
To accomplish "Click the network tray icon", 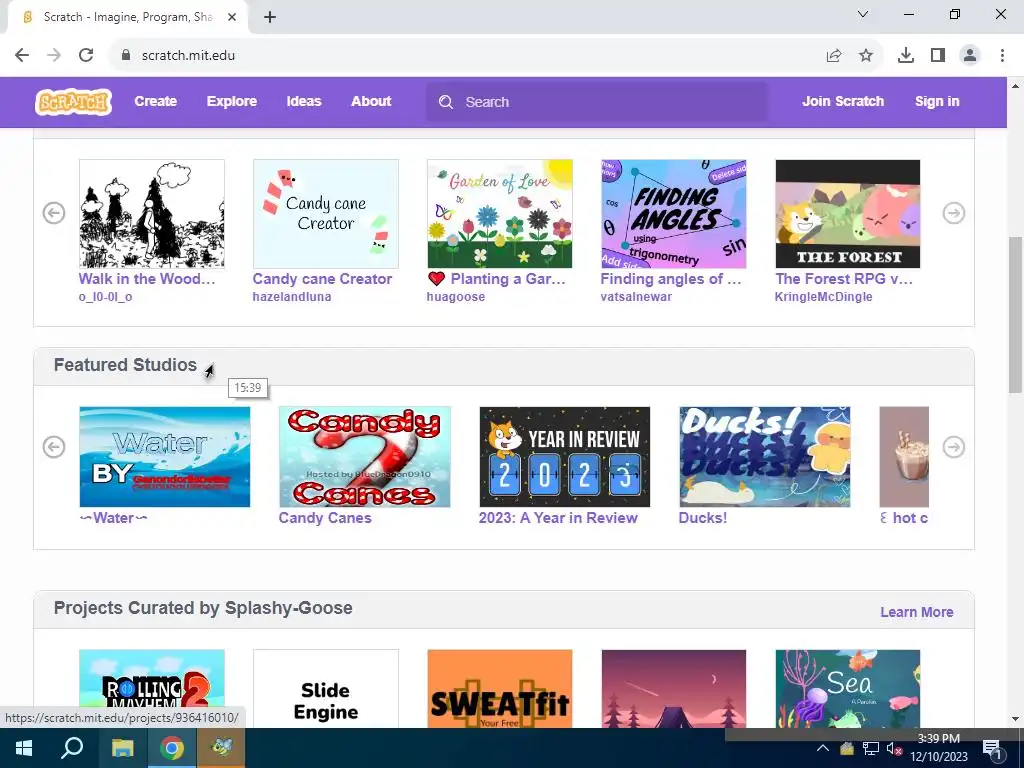I will click(x=871, y=748).
